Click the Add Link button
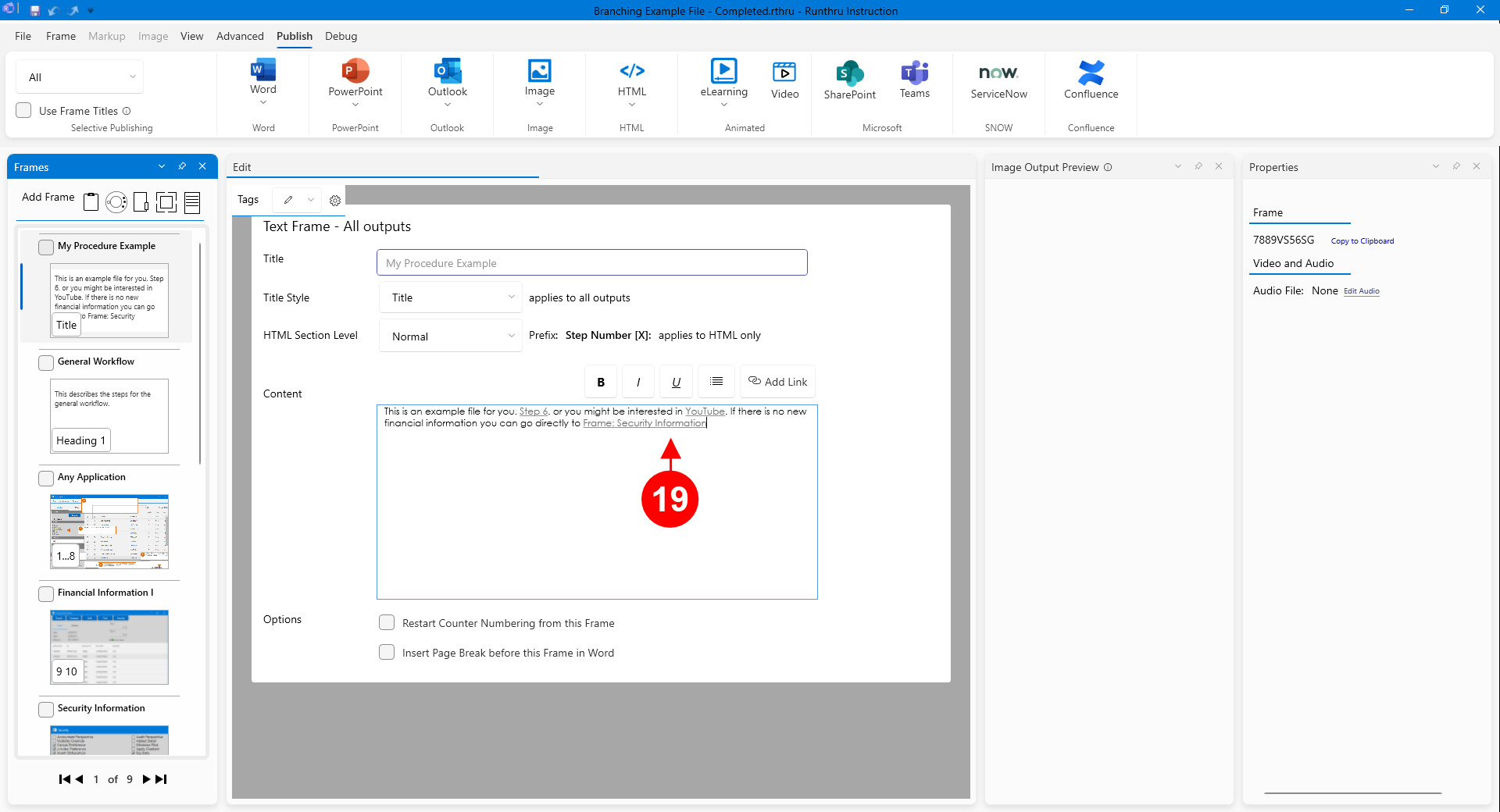 click(x=777, y=382)
